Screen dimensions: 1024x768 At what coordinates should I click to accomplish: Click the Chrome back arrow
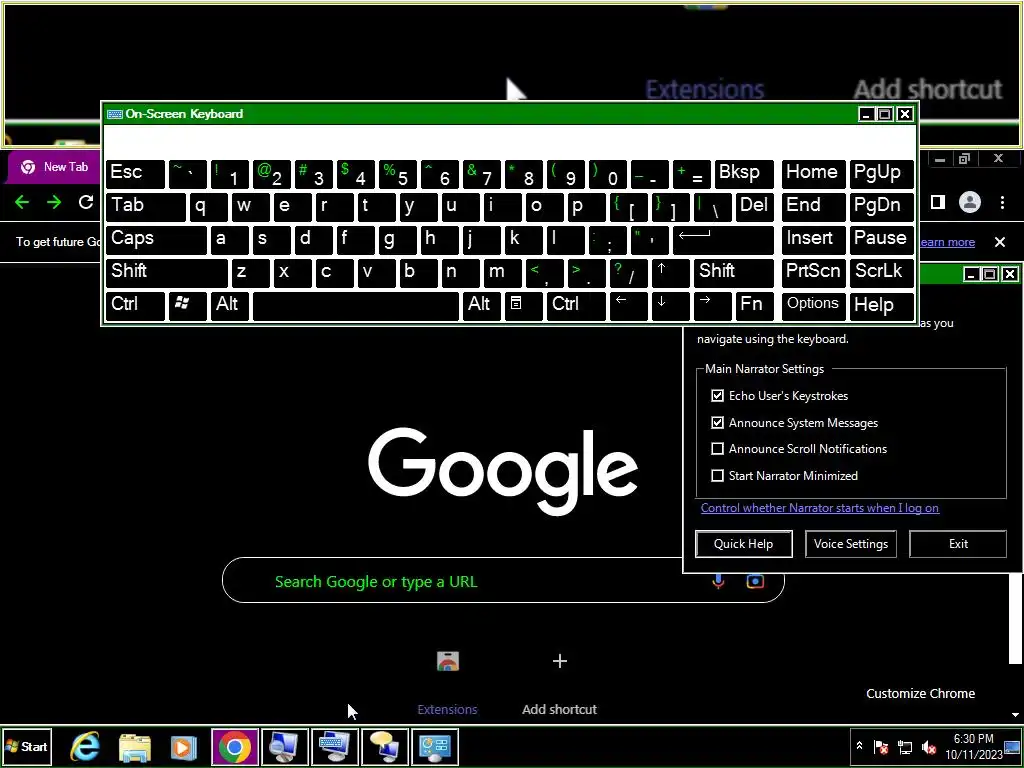(22, 202)
